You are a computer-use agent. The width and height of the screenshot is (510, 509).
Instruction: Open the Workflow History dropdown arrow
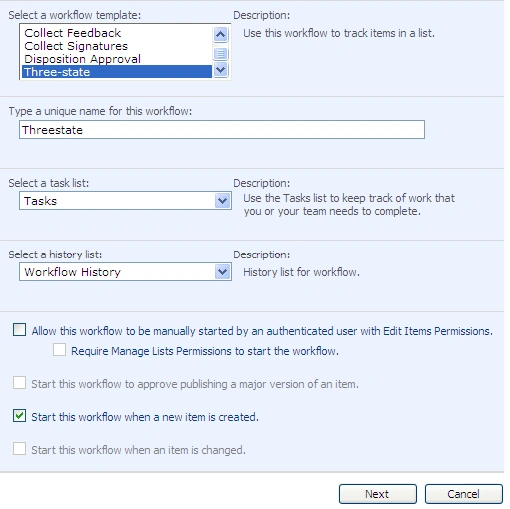click(222, 272)
